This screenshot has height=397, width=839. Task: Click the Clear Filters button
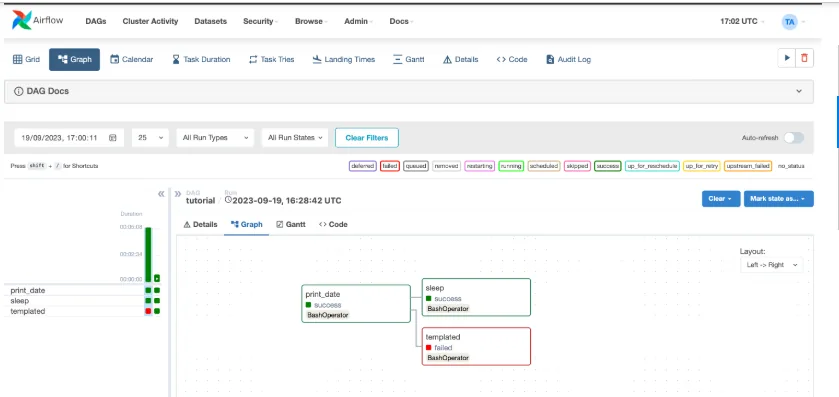[x=367, y=138]
